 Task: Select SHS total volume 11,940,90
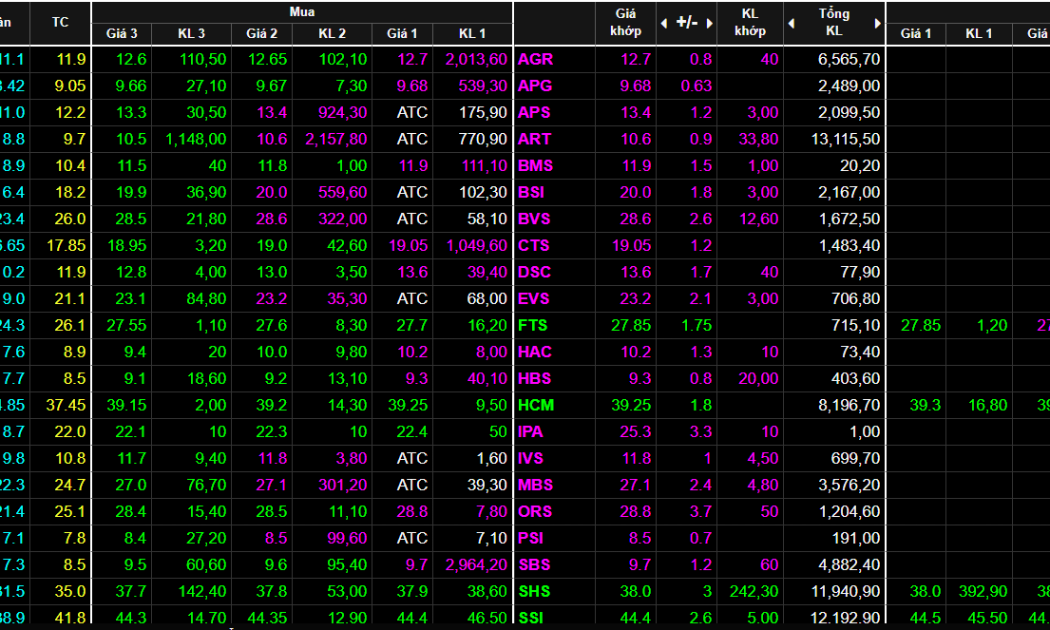[846, 592]
